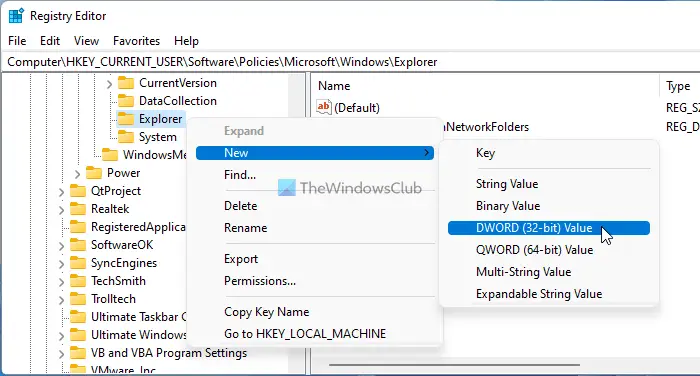Select the System key label
700x376 pixels.
pyautogui.click(x=158, y=137)
